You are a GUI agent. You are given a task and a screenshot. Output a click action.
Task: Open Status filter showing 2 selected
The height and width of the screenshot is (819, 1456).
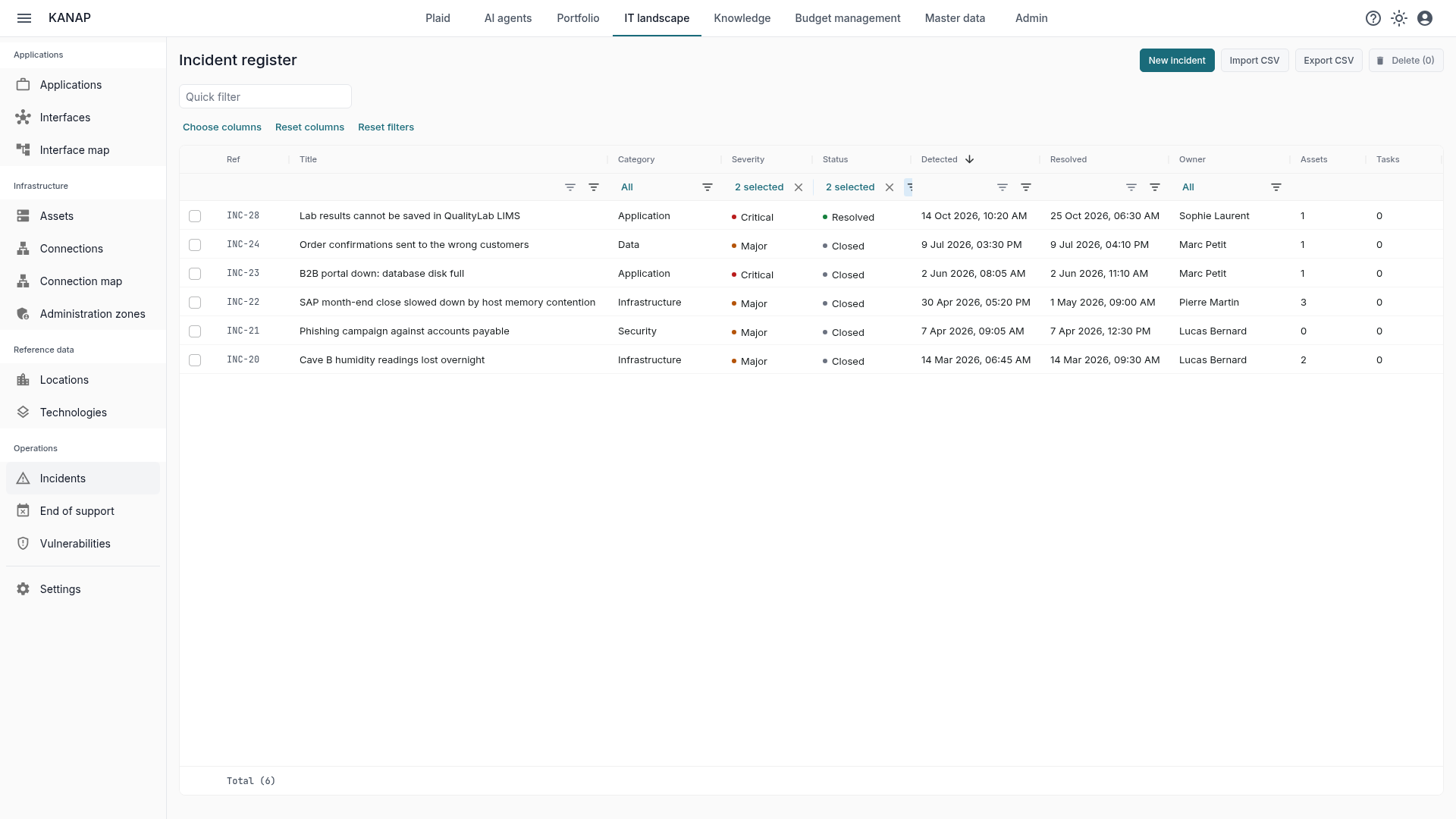pos(850,187)
